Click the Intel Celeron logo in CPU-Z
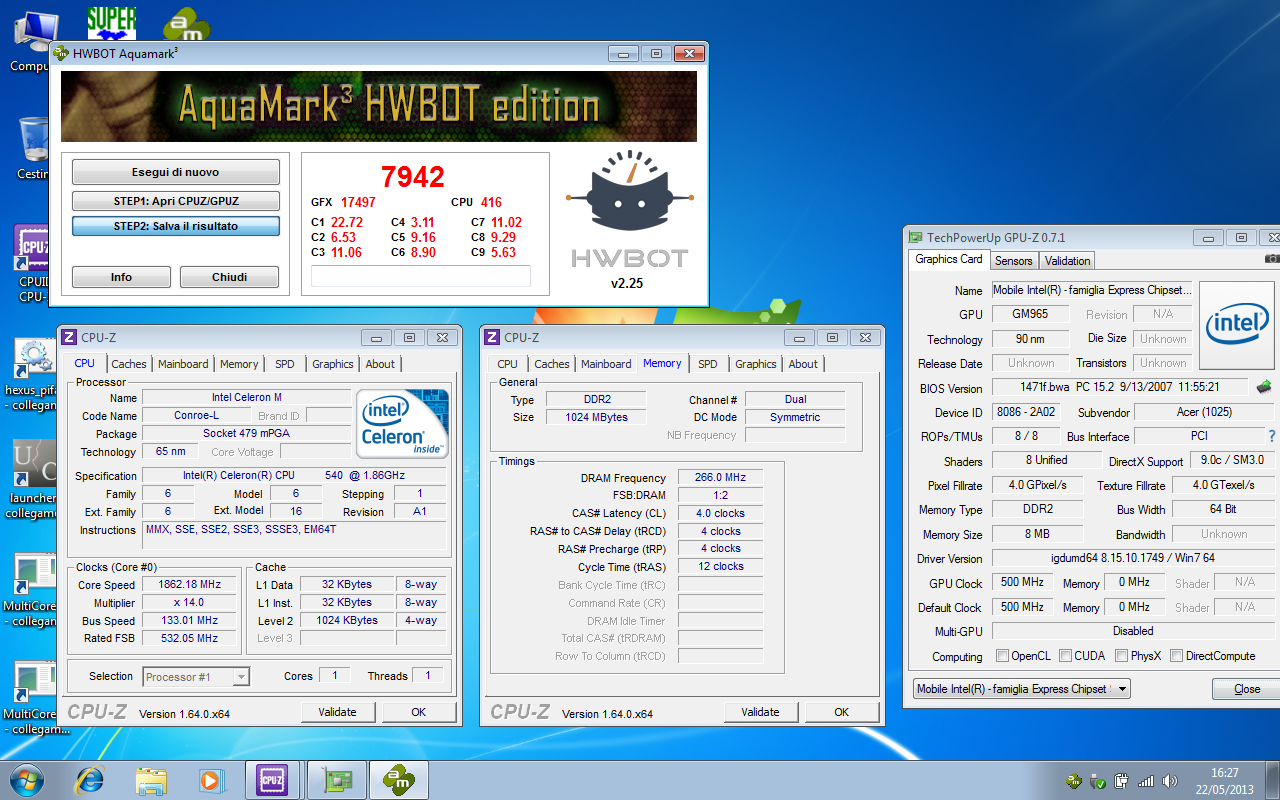 tap(404, 424)
